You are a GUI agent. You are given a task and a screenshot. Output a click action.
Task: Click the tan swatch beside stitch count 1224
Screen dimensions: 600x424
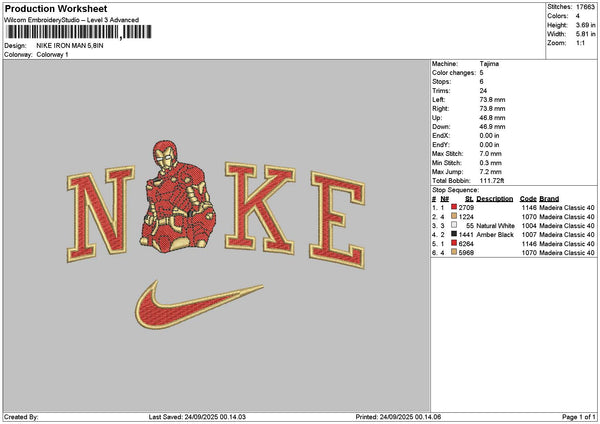454,216
